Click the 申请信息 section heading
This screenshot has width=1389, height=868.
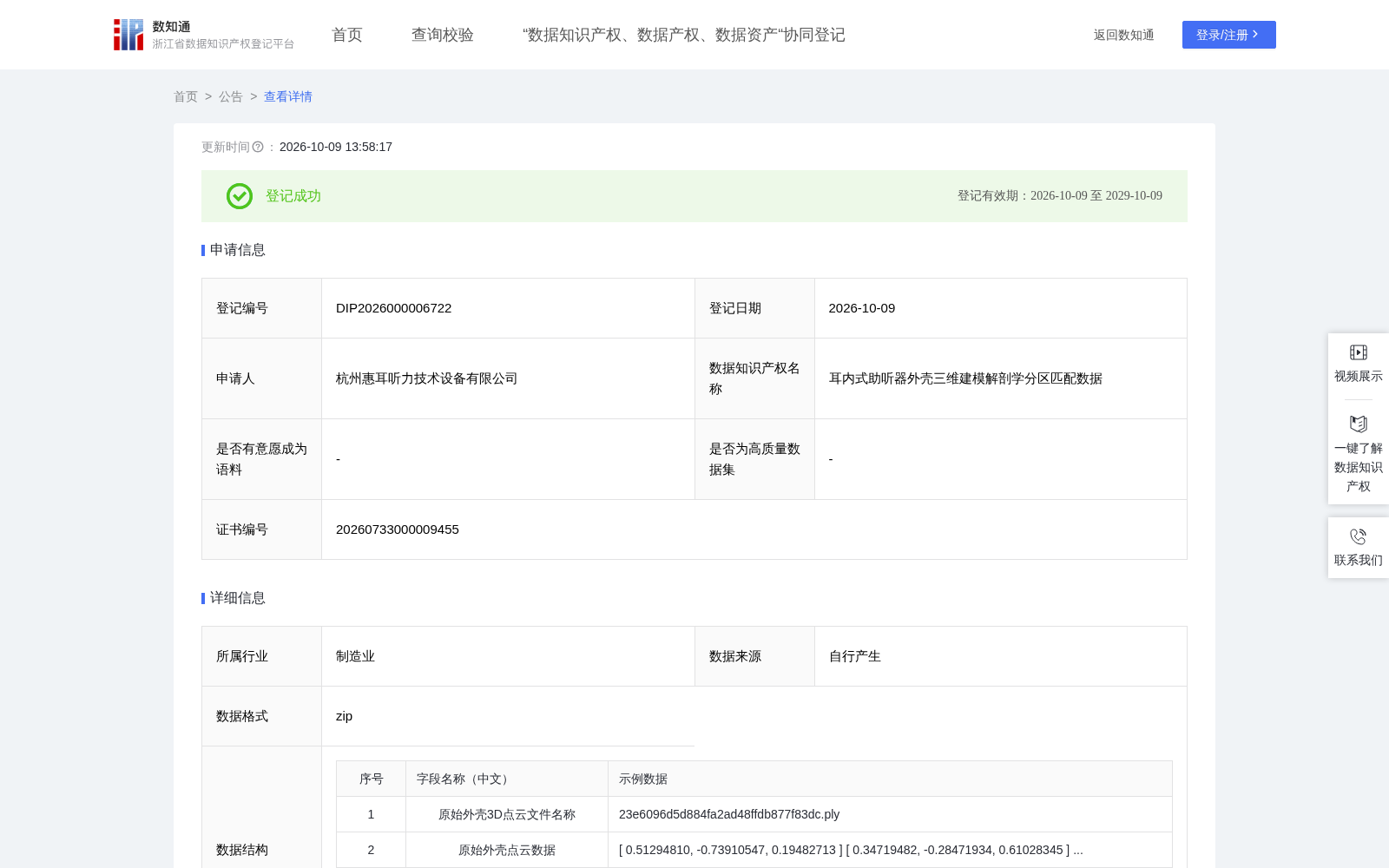(x=238, y=250)
